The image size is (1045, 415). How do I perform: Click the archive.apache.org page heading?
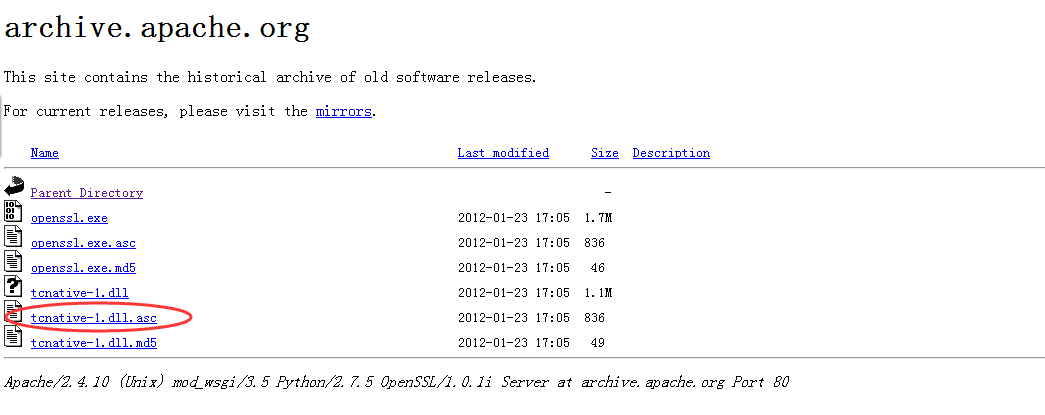[x=157, y=28]
